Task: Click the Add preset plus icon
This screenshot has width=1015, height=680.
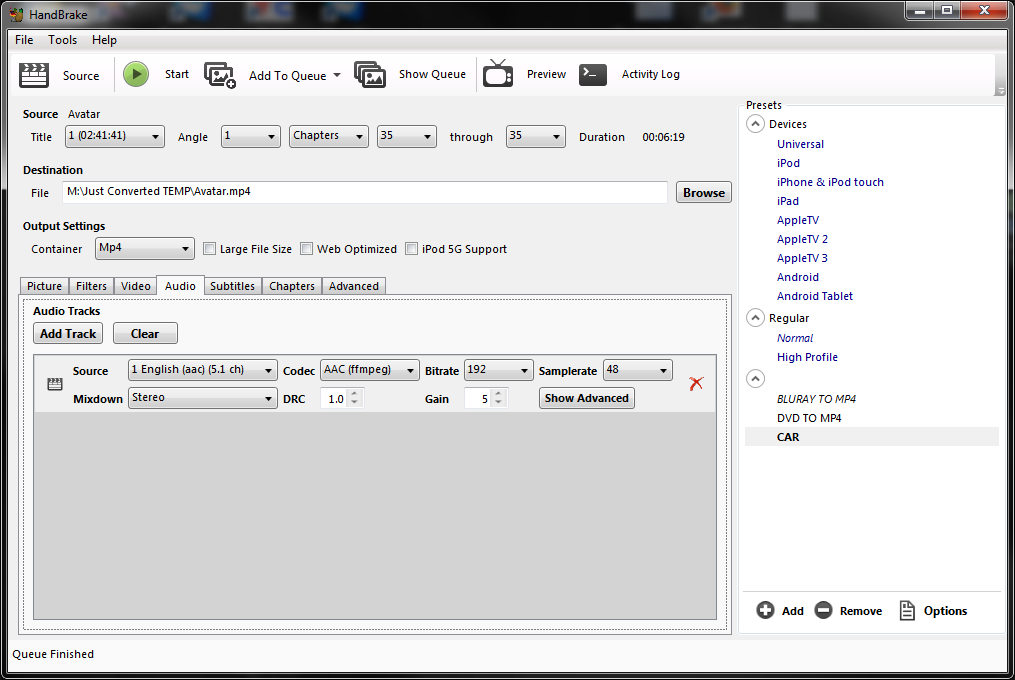Action: [765, 610]
